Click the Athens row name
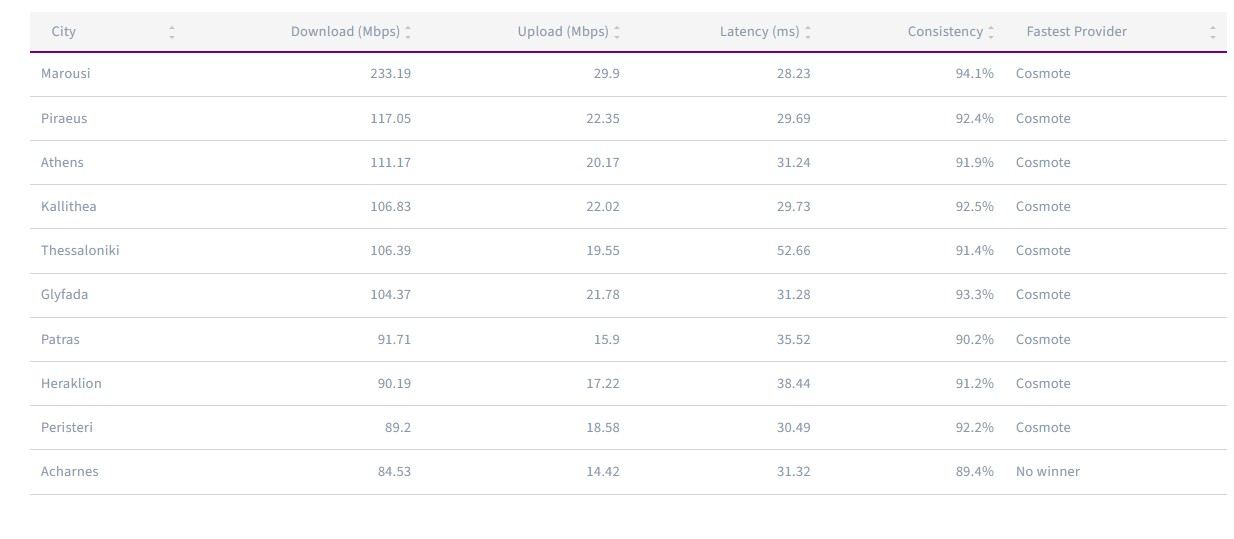 point(62,163)
